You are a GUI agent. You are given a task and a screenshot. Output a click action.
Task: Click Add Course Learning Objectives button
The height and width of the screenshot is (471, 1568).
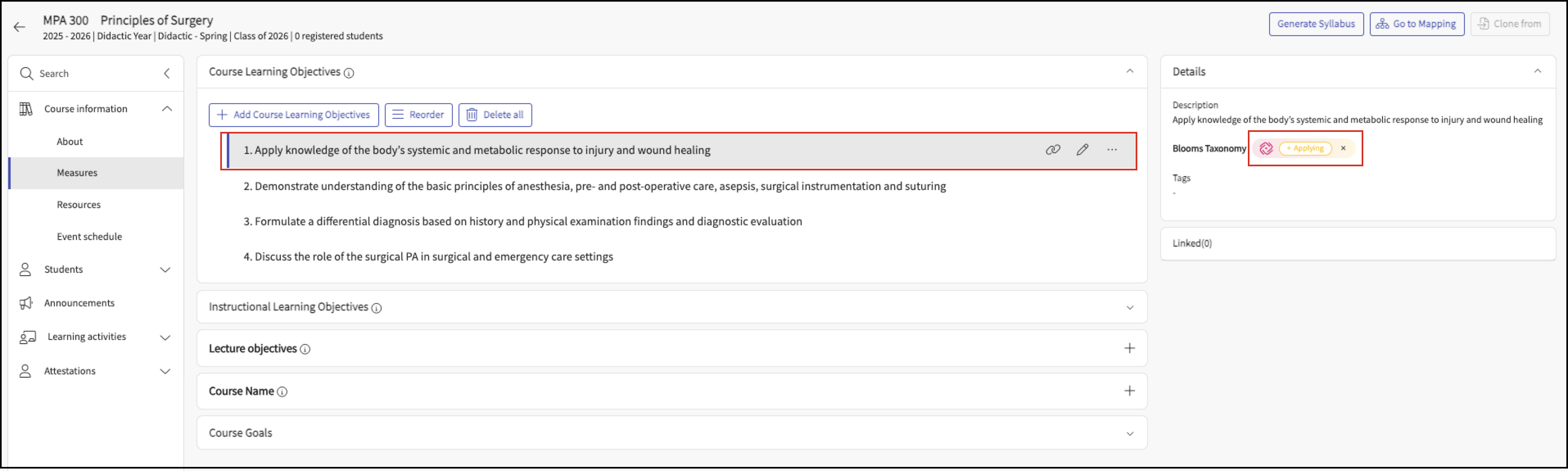click(294, 115)
